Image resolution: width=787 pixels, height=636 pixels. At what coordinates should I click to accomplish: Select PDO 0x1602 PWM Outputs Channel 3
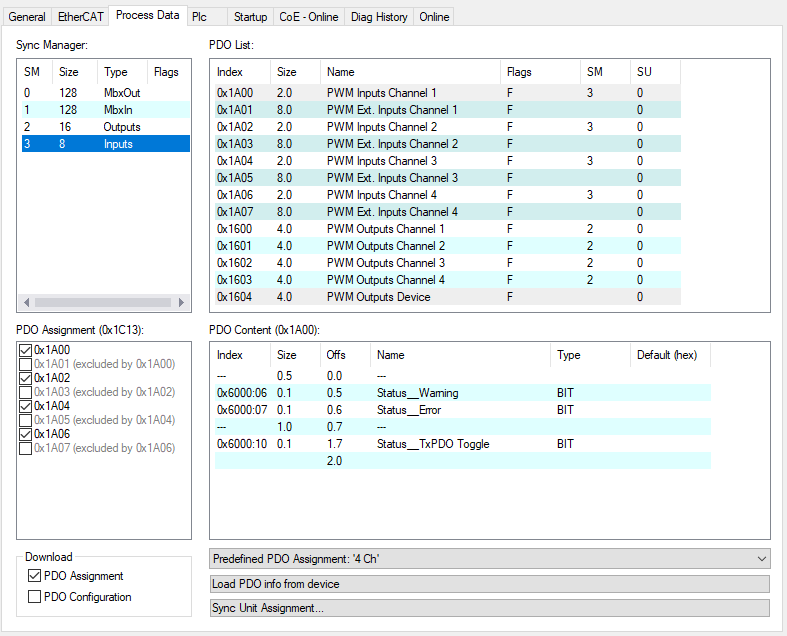[448, 264]
